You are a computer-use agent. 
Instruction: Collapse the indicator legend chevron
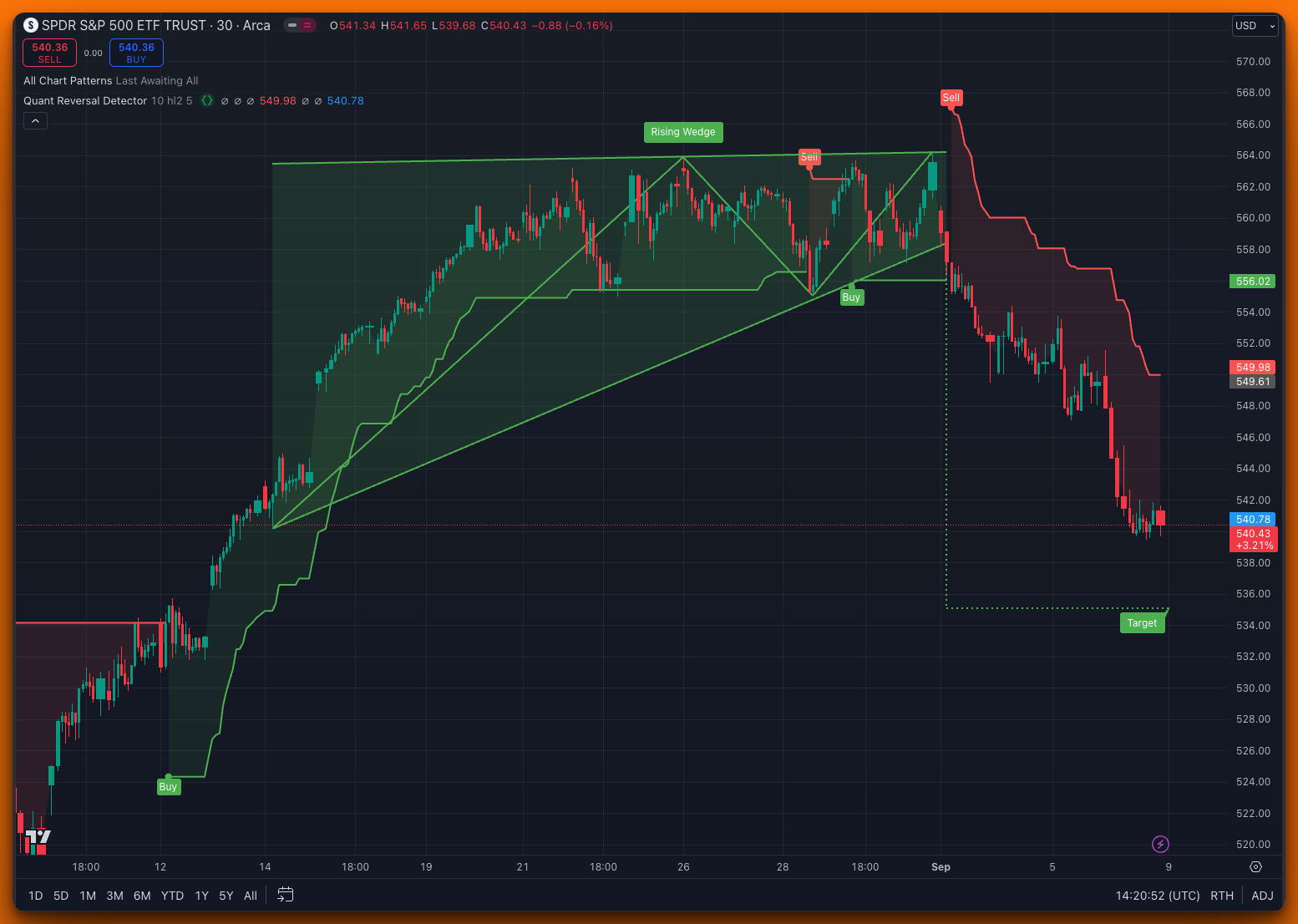(x=35, y=121)
